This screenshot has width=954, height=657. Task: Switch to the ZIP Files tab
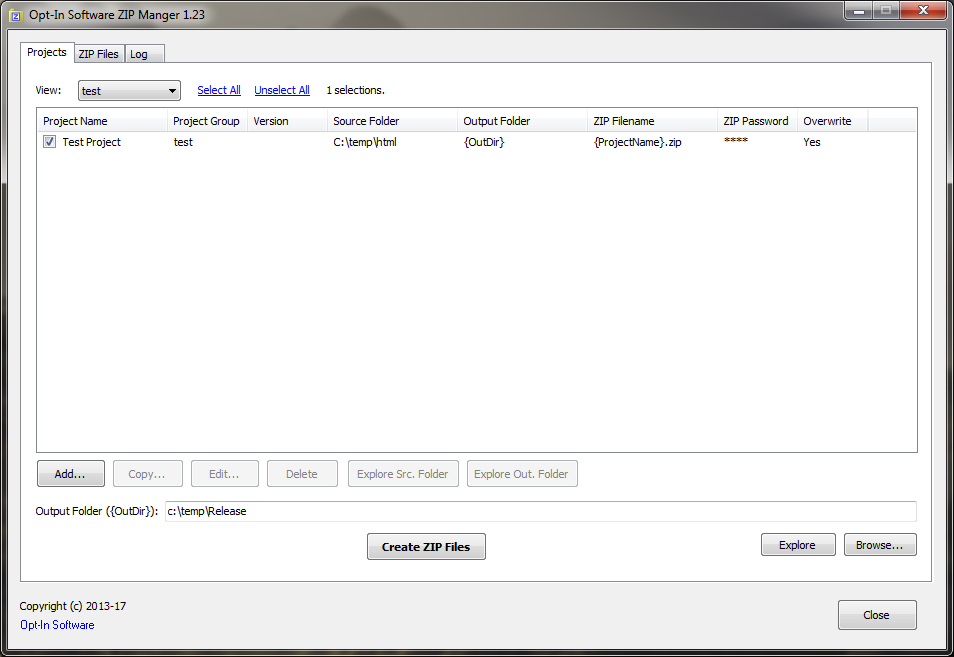click(98, 54)
